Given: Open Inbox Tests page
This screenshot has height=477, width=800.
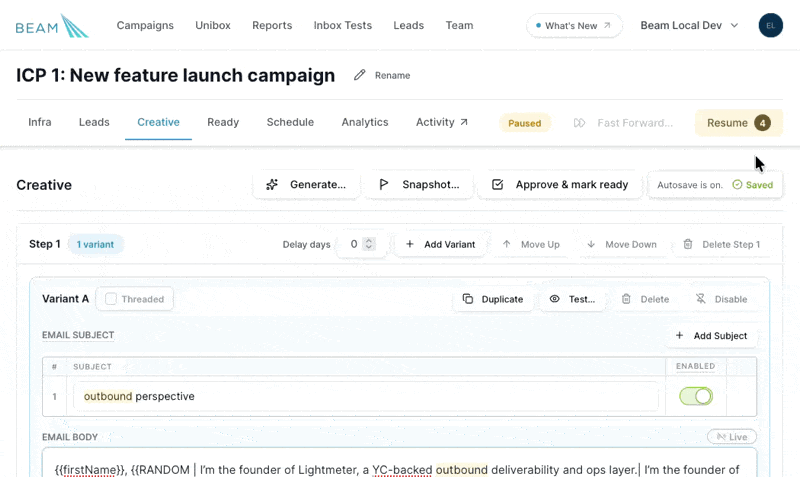Looking at the screenshot, I should [x=342, y=26].
